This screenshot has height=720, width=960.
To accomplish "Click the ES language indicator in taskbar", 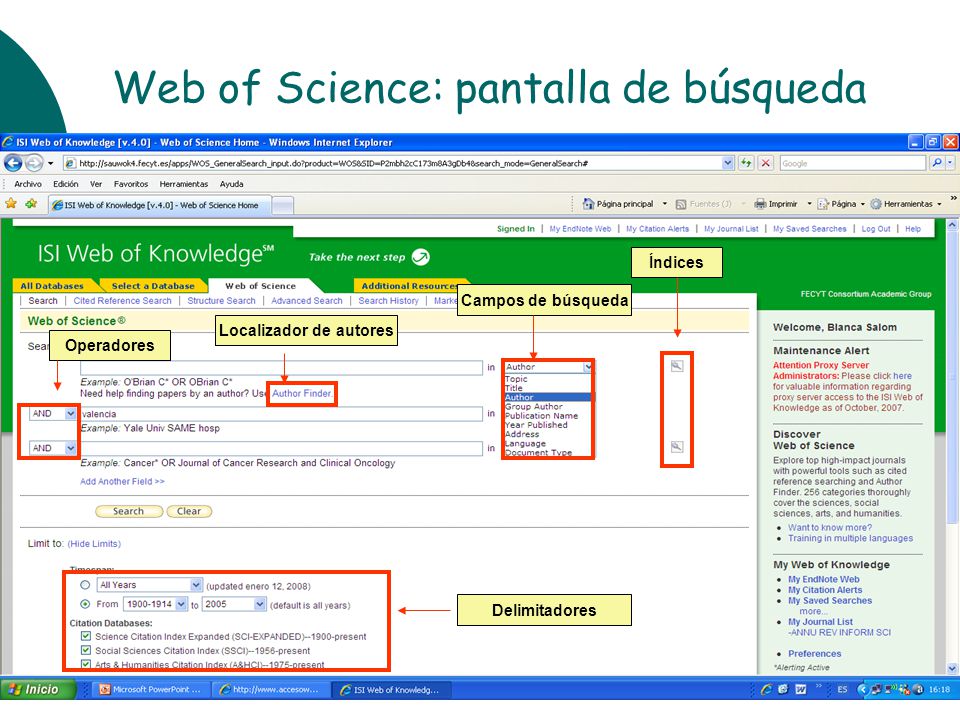I will (x=842, y=689).
